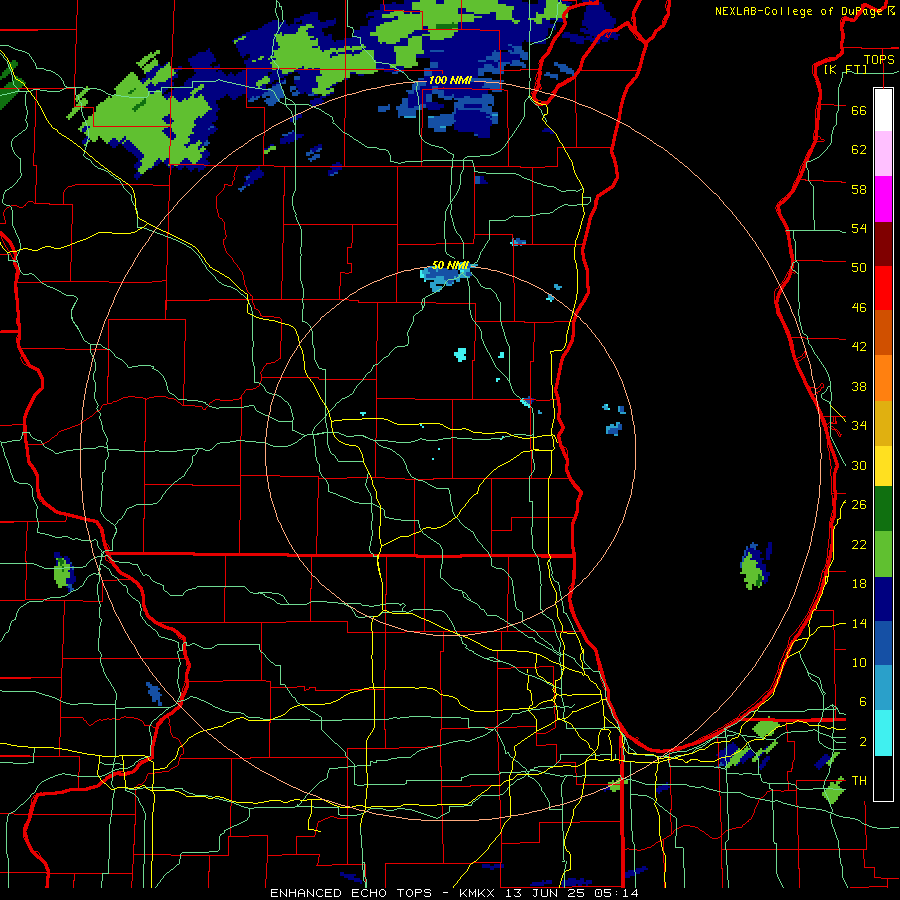
Task: Click the 54 scale value
Action: point(859,228)
